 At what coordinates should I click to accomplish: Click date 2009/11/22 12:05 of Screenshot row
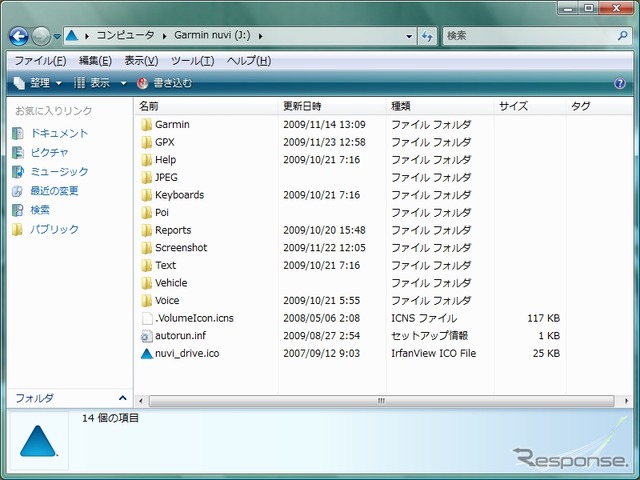click(x=324, y=248)
